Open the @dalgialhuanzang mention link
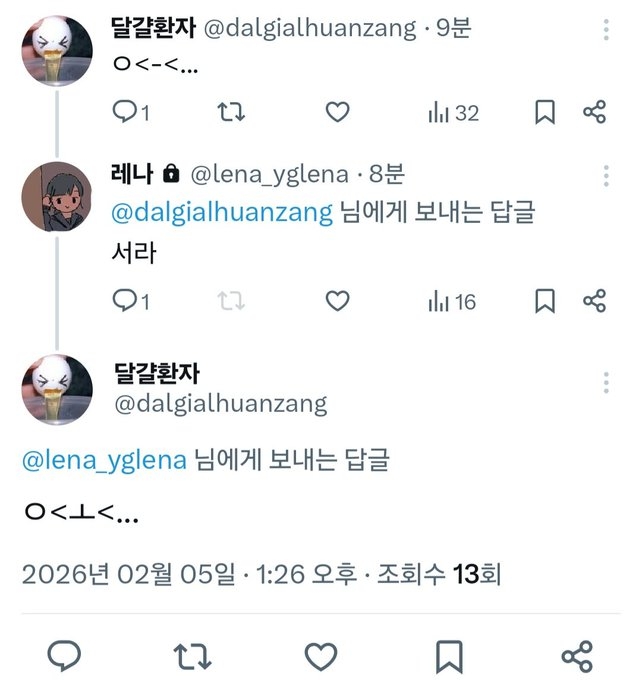 click(x=221, y=213)
